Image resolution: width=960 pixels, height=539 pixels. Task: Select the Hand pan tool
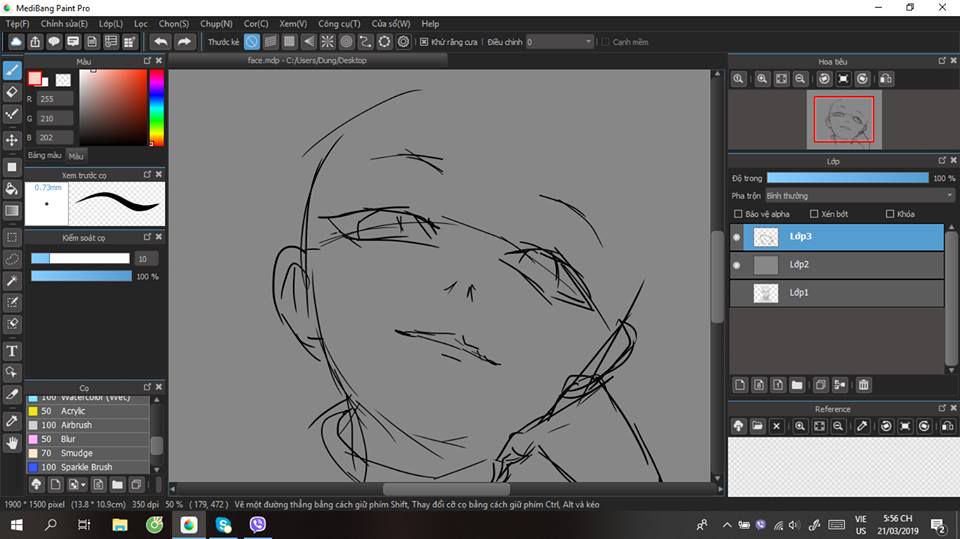[x=12, y=443]
